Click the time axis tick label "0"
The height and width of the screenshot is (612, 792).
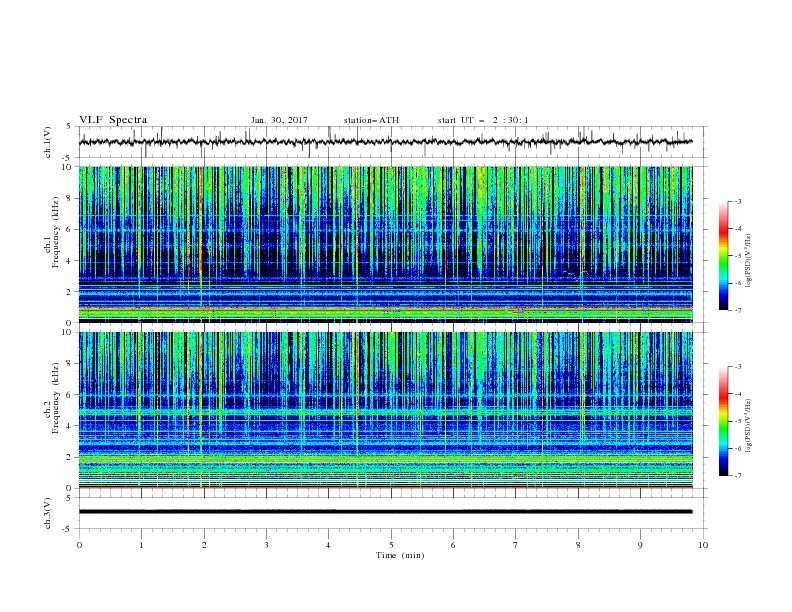coord(79,545)
